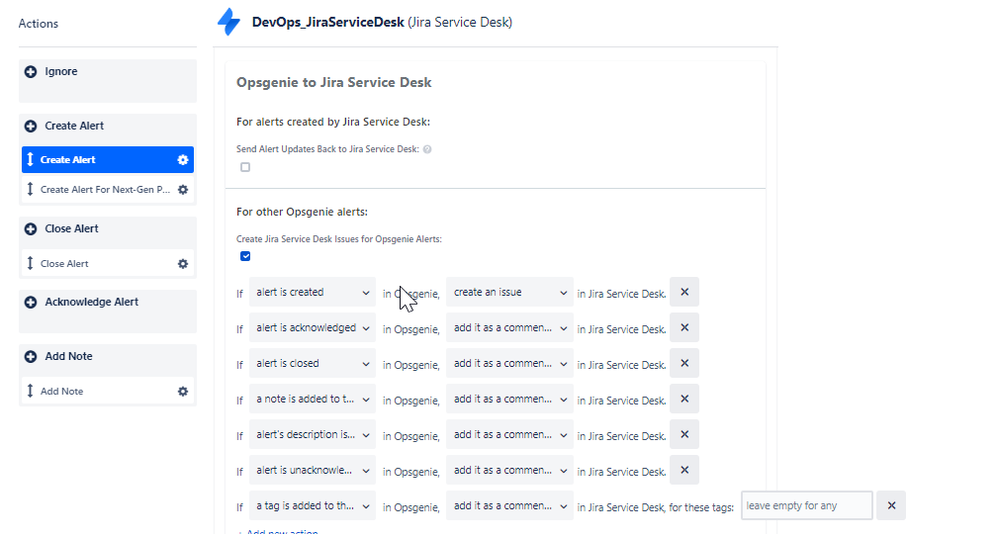Viewport: 999px width, 534px height.
Task: Open the 'alert is closed' condition dropdown
Action: click(312, 364)
